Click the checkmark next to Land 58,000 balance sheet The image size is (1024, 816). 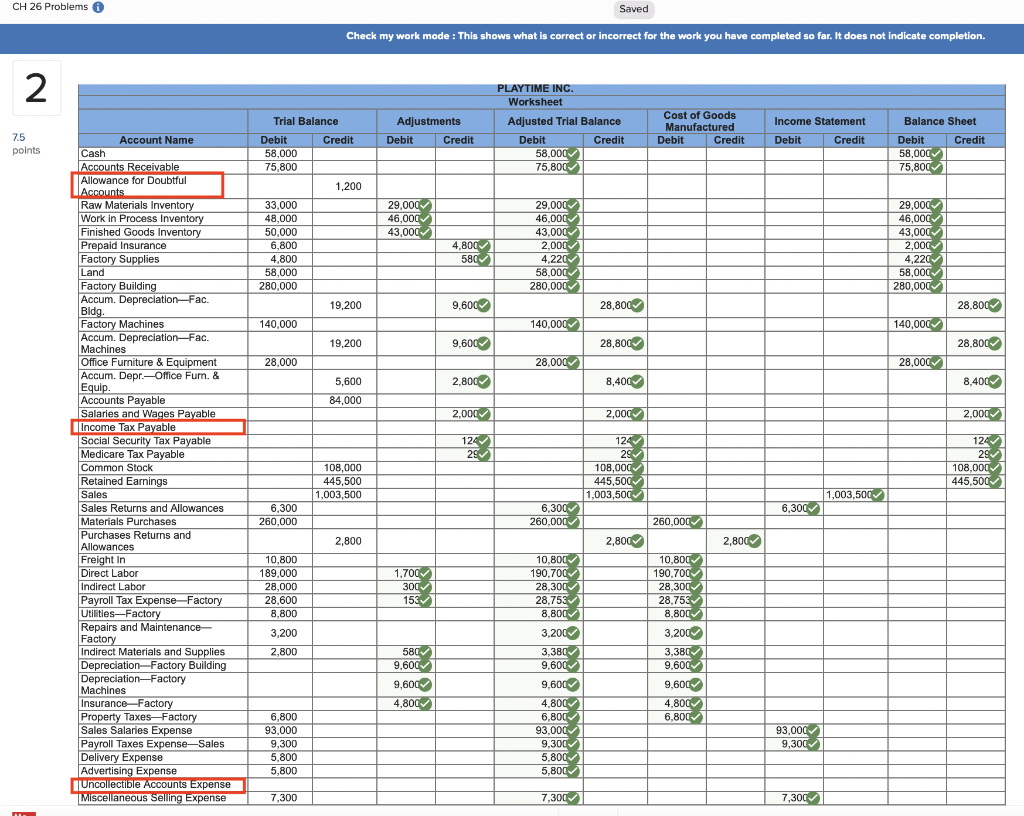pyautogui.click(x=934, y=272)
